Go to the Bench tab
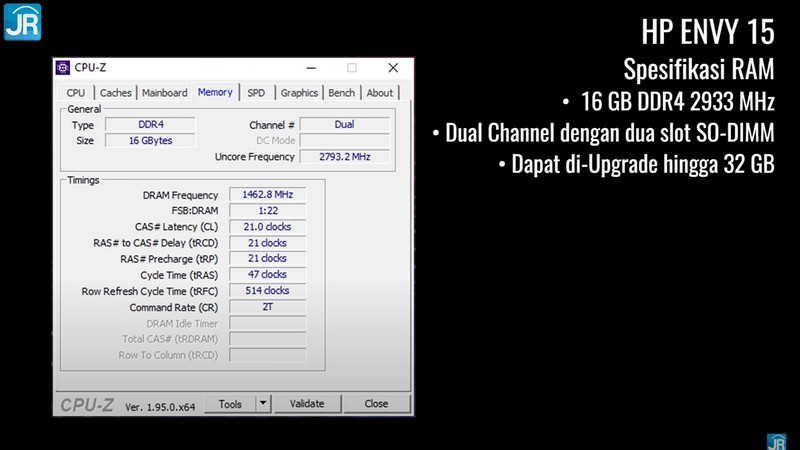The image size is (800, 450). [x=341, y=93]
